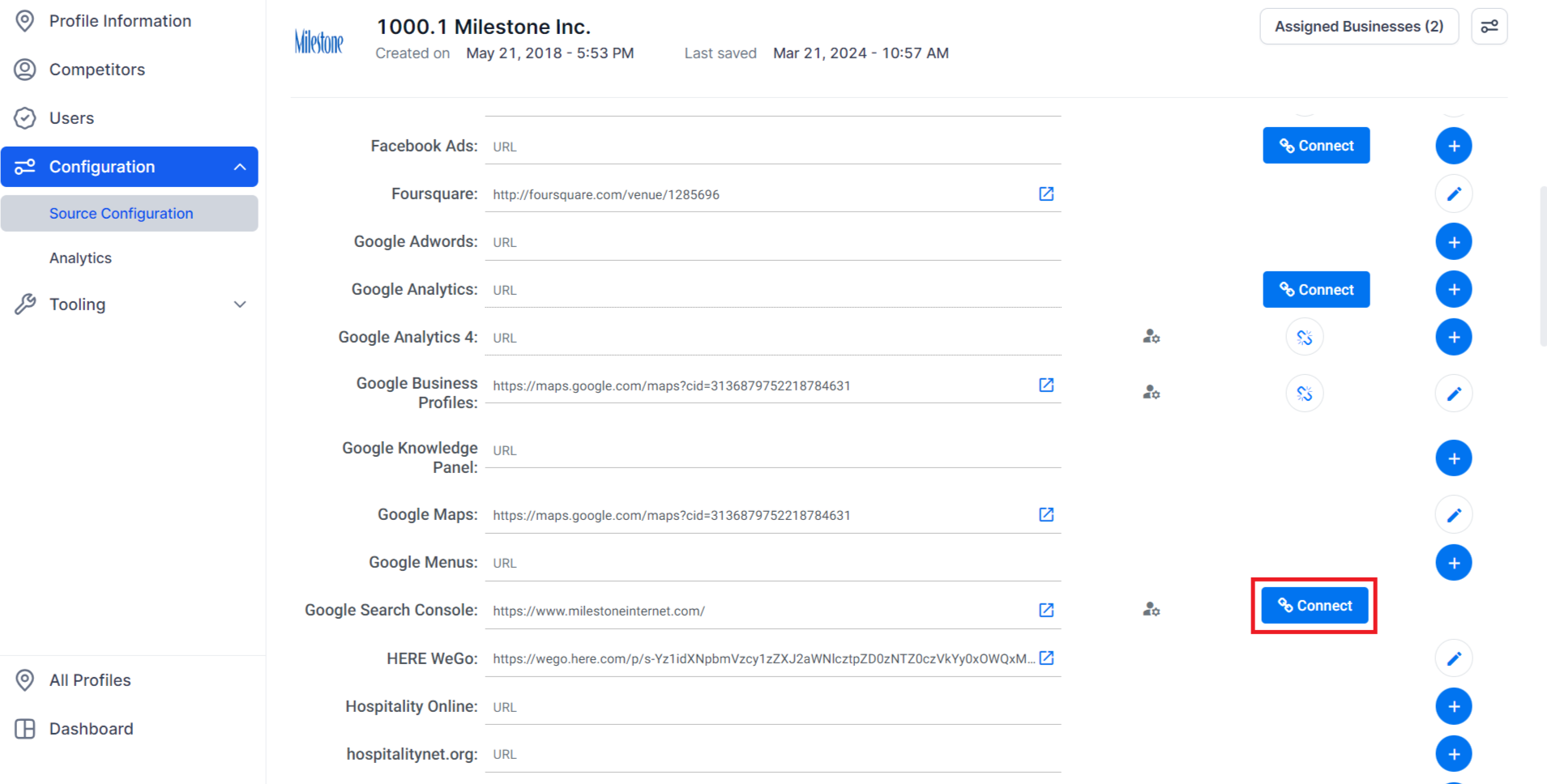
Task: Click the HERE WeGo URL text
Action: [x=764, y=658]
